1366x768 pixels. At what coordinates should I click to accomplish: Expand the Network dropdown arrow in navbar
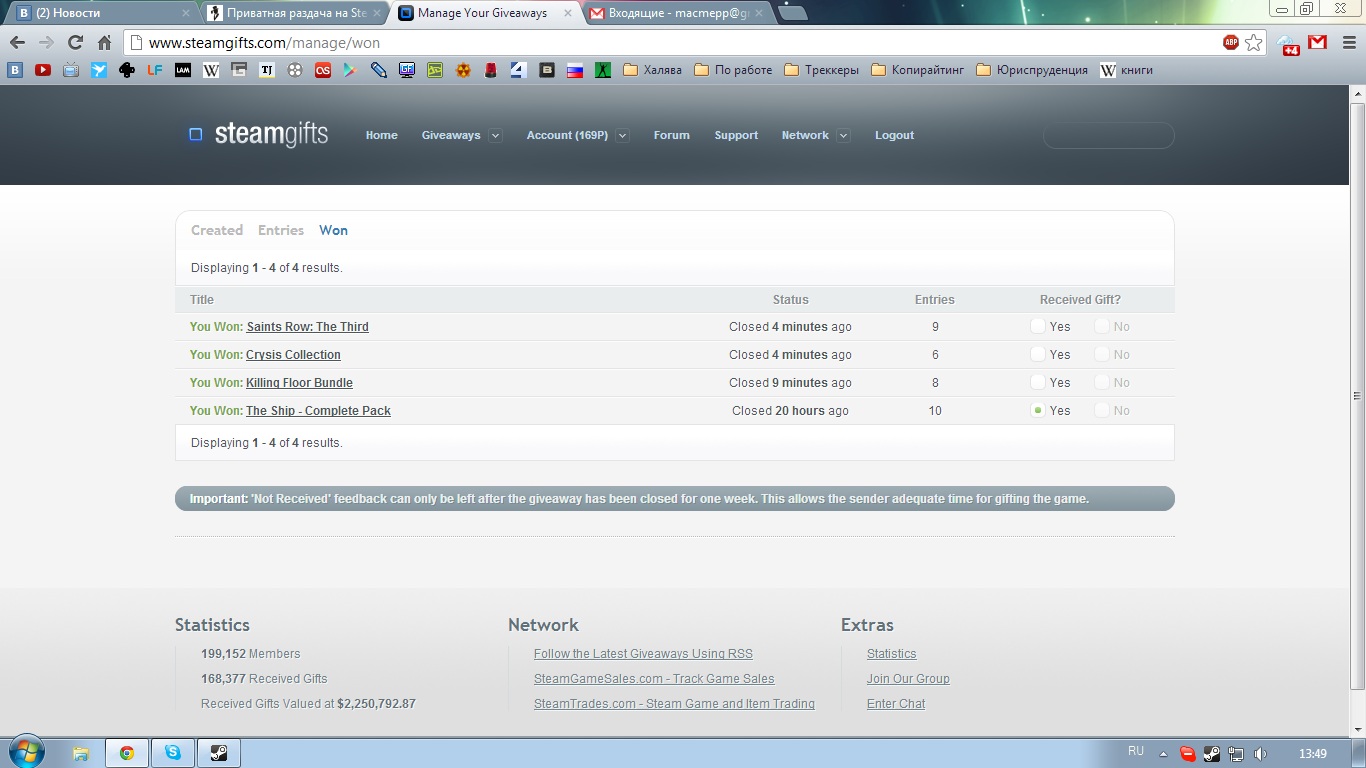[843, 136]
